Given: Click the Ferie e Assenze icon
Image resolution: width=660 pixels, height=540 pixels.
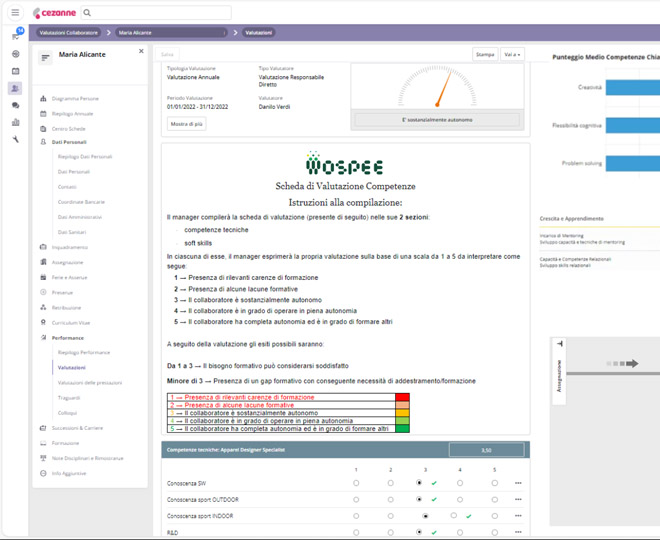Looking at the screenshot, I should (43, 277).
